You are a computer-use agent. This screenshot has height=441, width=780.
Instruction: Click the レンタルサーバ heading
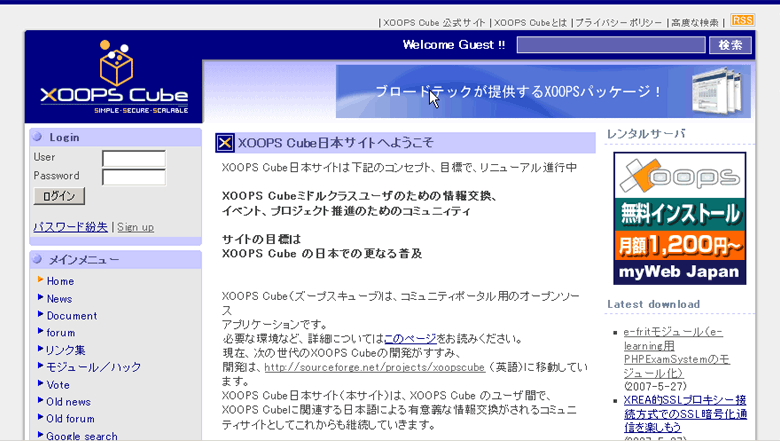point(646,134)
